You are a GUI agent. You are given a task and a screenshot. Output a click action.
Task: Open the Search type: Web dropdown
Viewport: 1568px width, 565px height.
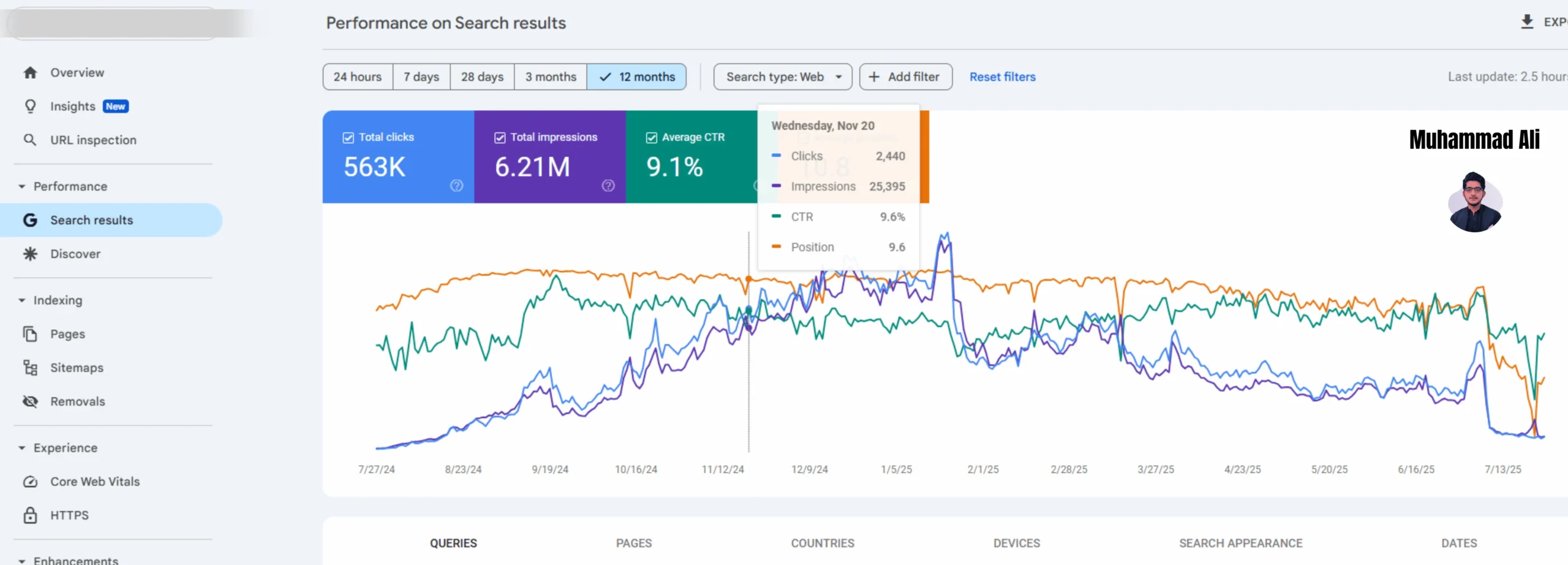coord(782,77)
